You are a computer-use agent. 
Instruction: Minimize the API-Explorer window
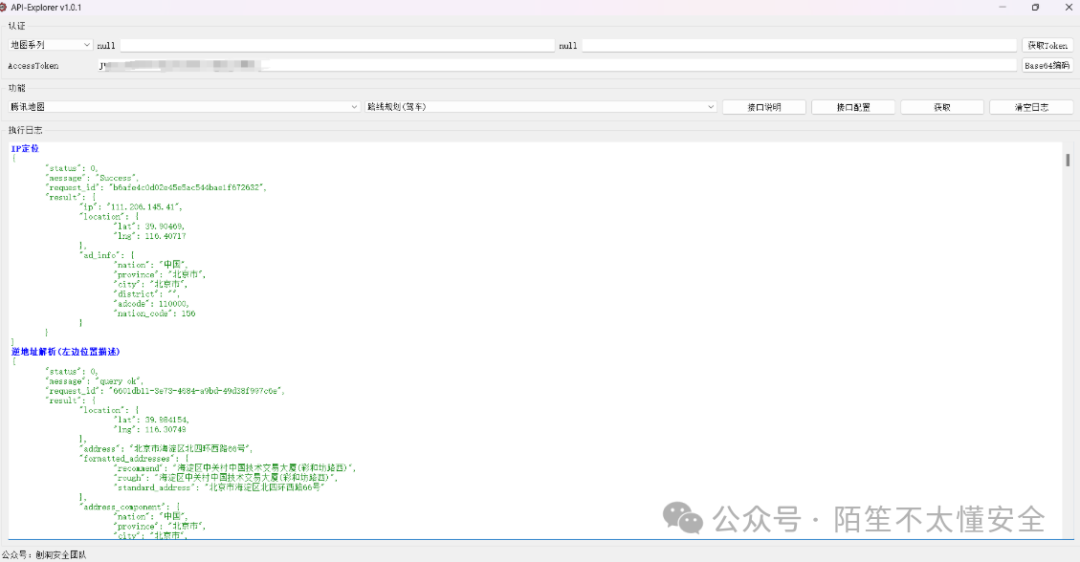(x=1002, y=7)
